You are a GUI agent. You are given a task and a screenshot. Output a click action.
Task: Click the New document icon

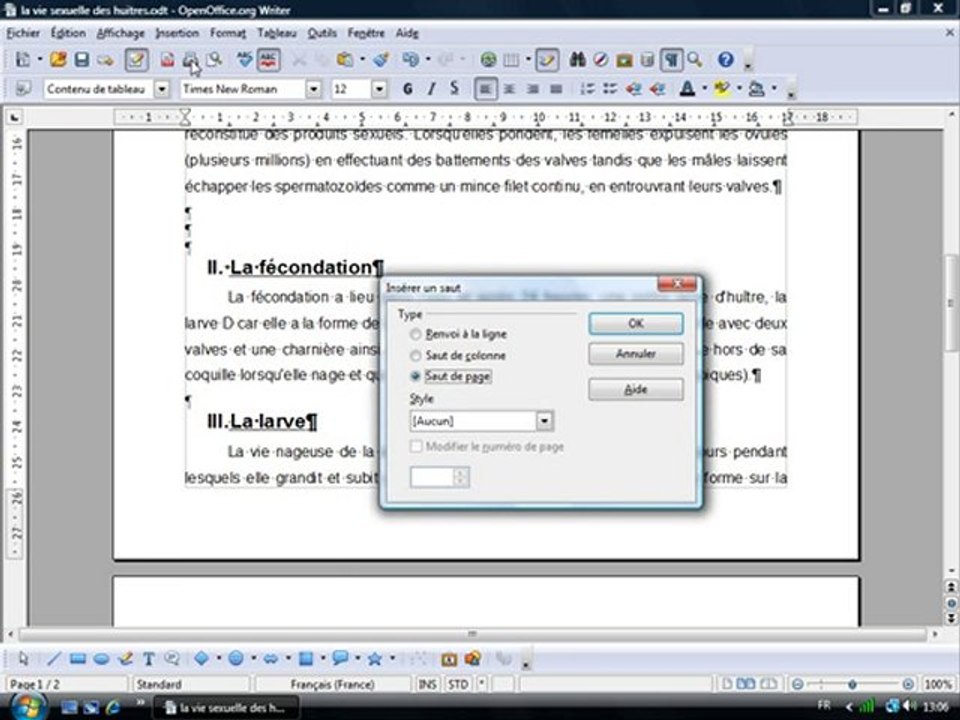(23, 59)
